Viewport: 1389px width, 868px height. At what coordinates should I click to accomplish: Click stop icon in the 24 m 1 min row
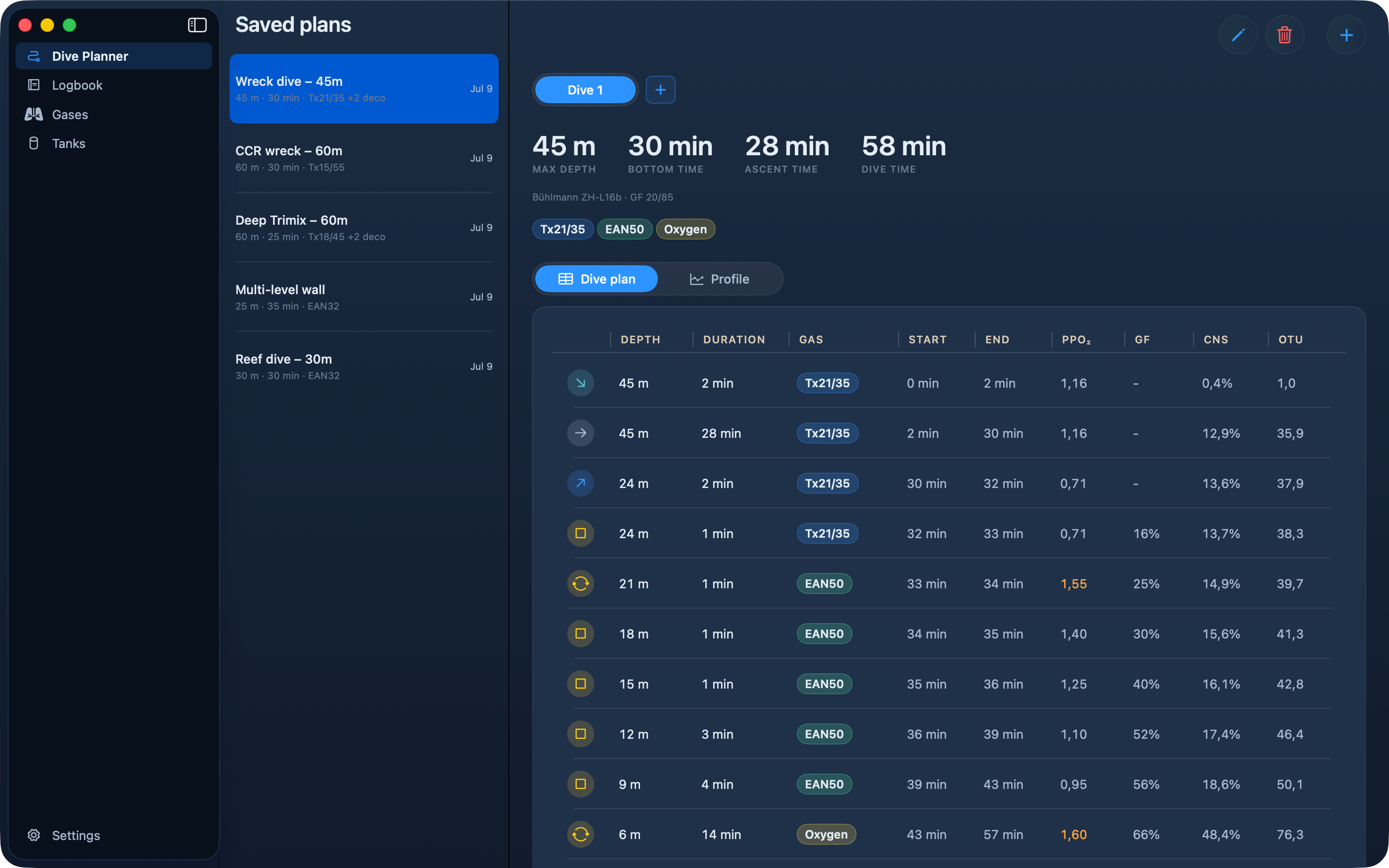(x=580, y=533)
